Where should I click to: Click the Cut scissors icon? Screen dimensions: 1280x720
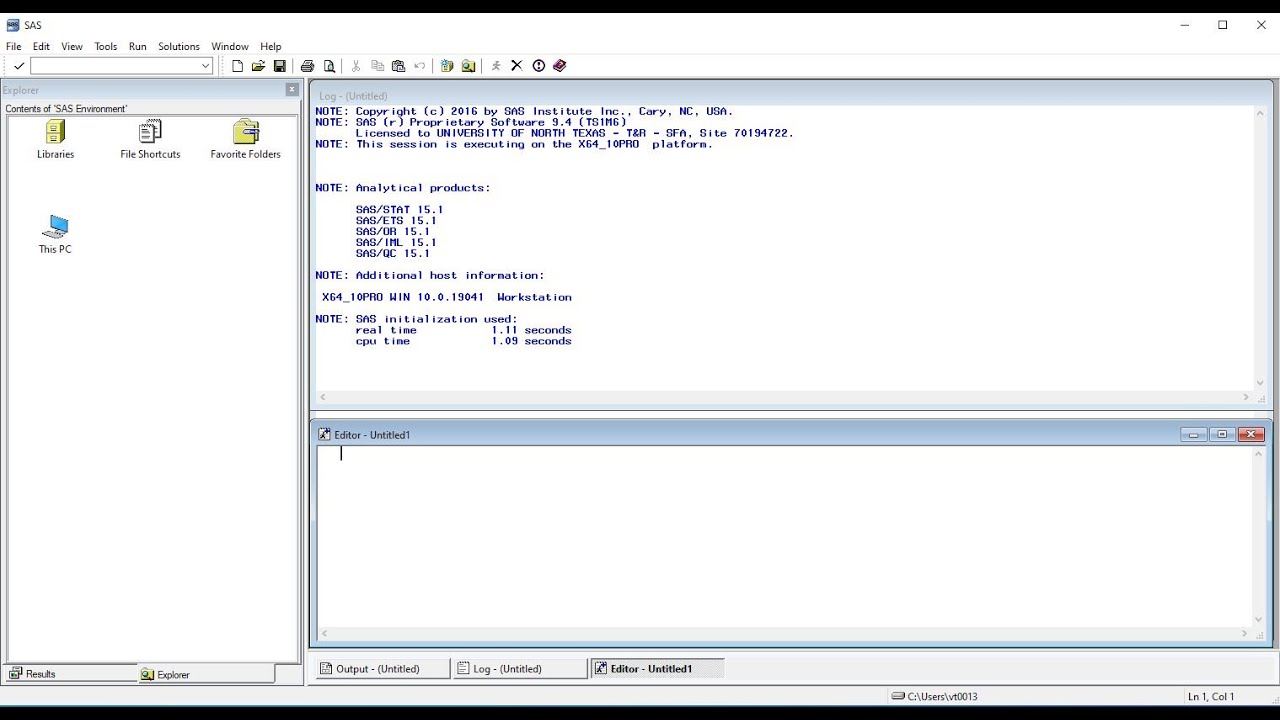pos(356,66)
